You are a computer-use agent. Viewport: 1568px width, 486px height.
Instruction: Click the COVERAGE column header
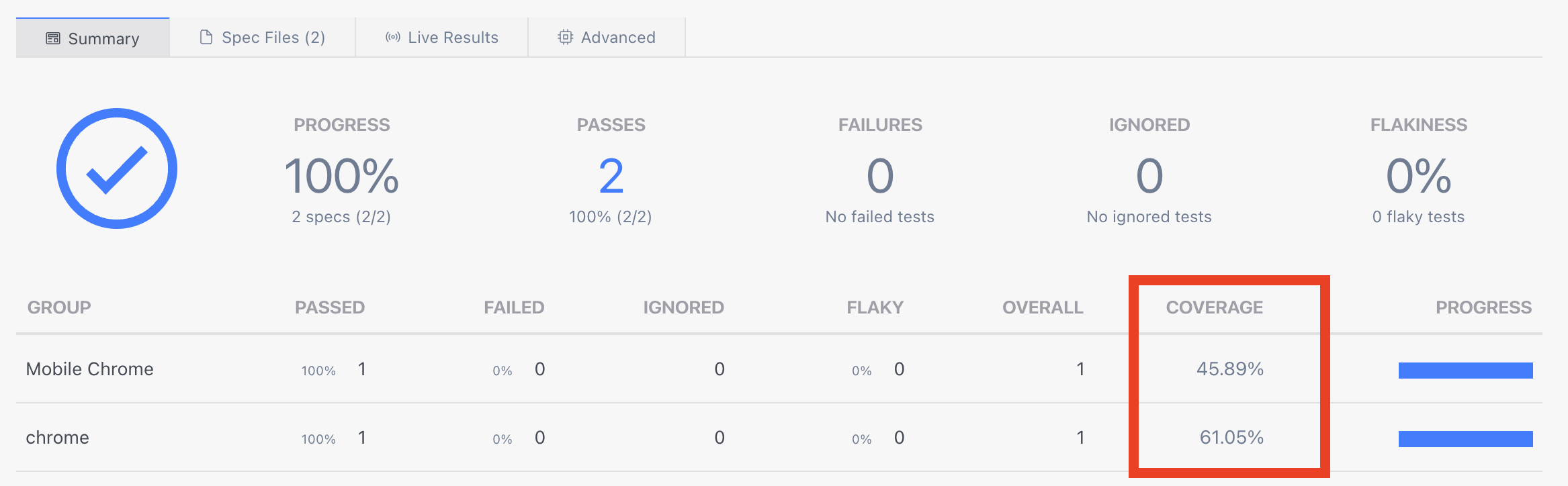pos(1214,307)
